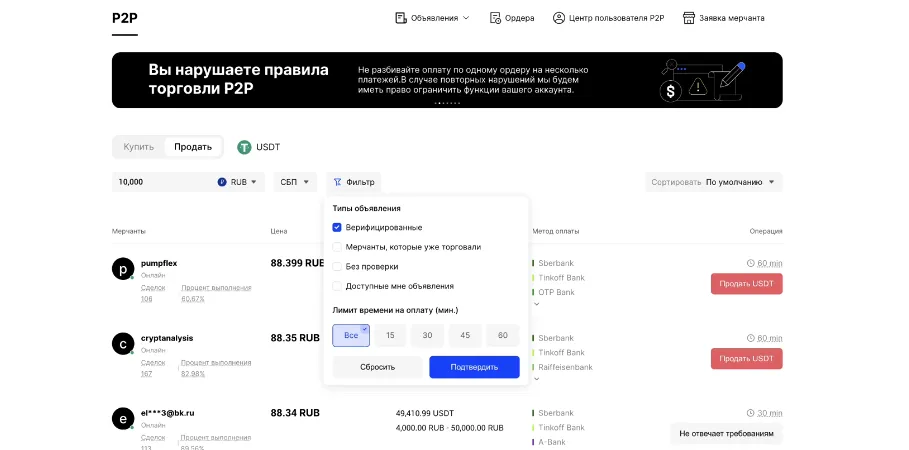Click Продать USDT for cryptanalysis
The width and height of the screenshot is (909, 450).
(x=747, y=358)
